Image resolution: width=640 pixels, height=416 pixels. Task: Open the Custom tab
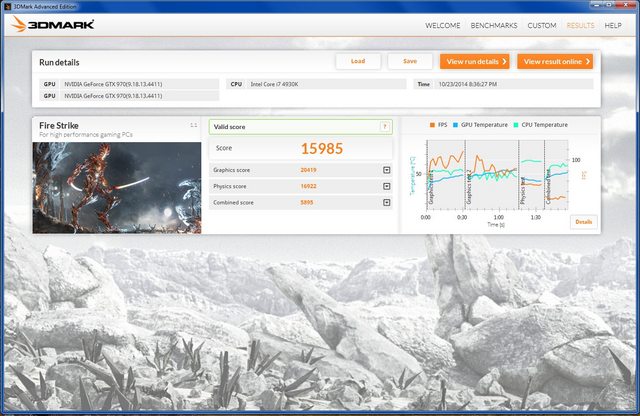point(542,25)
